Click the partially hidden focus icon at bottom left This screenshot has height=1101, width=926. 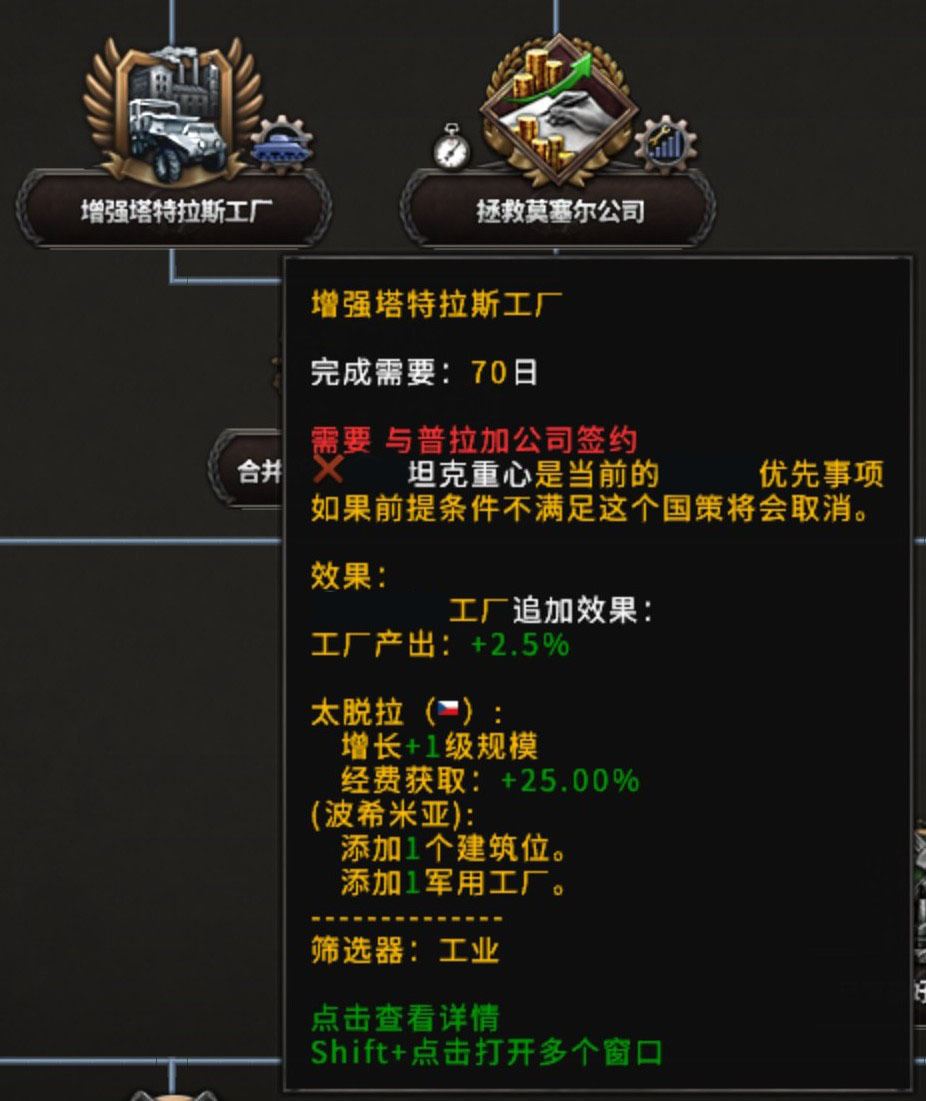point(173,1095)
